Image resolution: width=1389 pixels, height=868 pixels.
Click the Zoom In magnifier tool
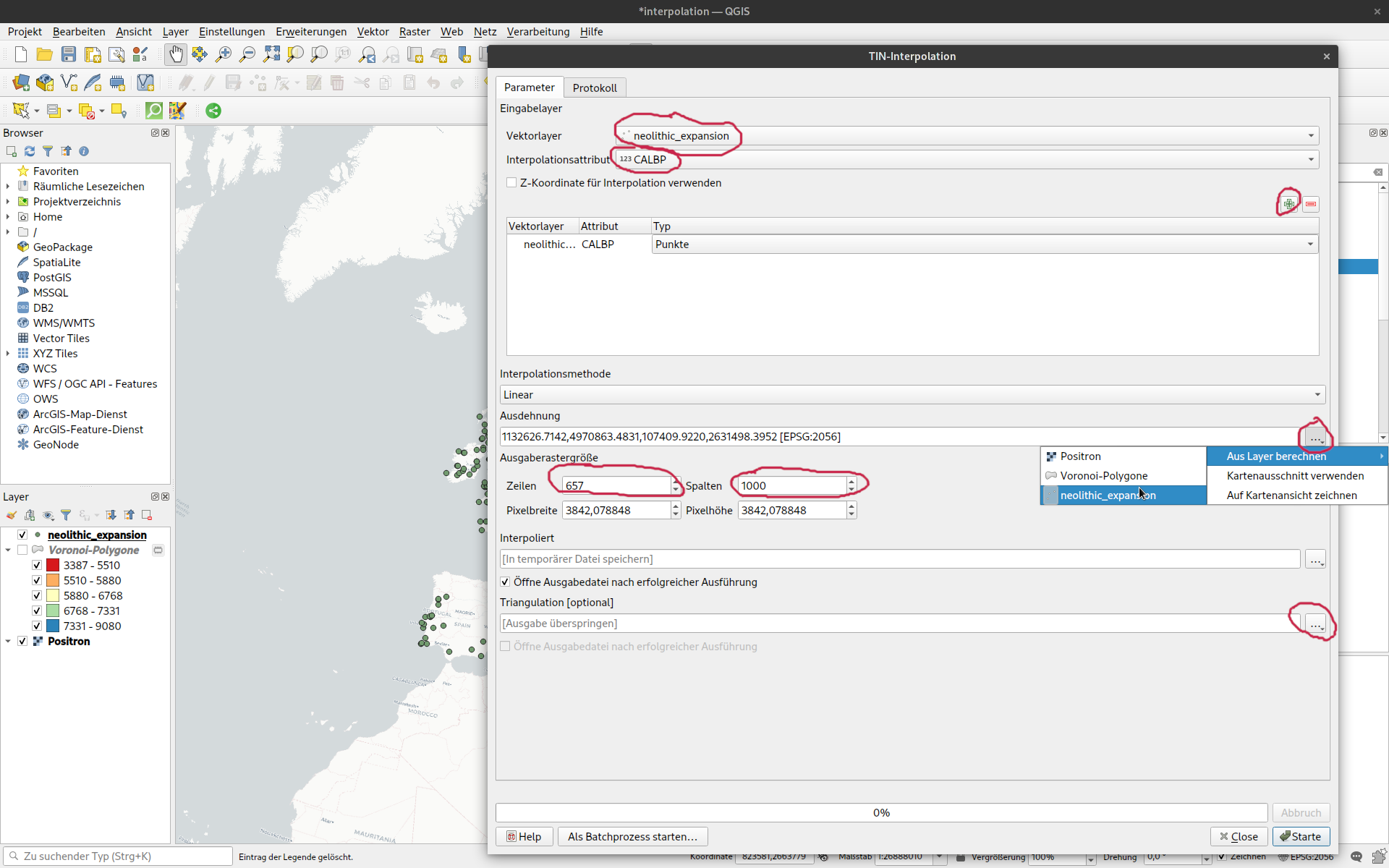click(x=224, y=54)
